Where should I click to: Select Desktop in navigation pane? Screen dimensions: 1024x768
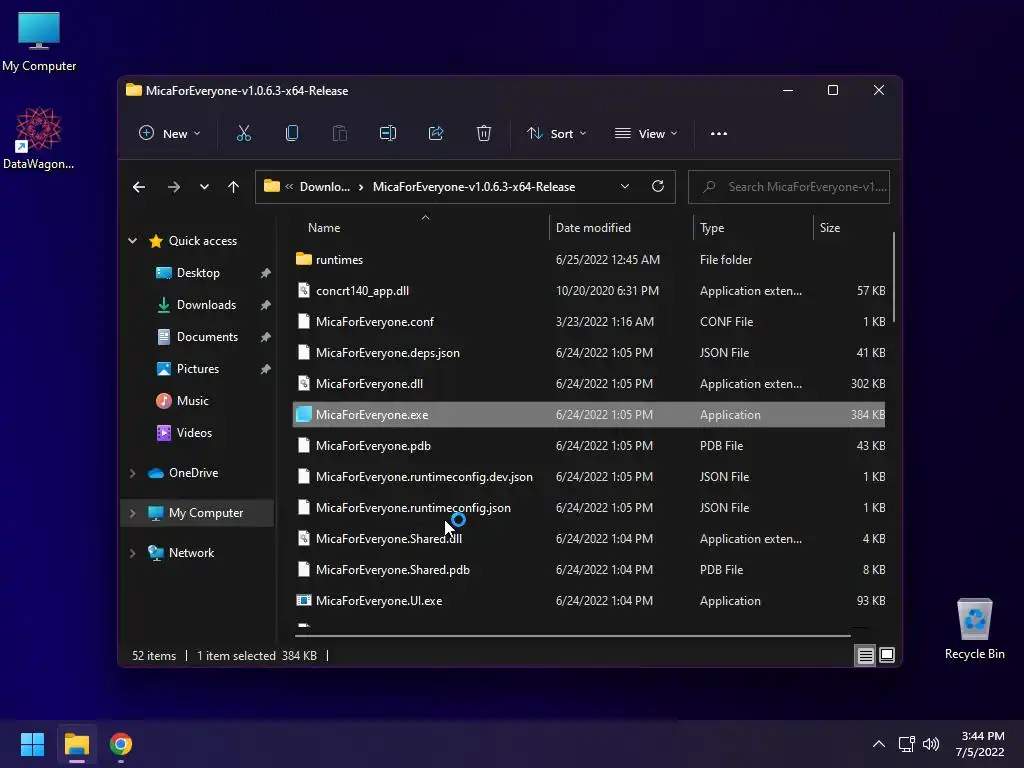[198, 273]
